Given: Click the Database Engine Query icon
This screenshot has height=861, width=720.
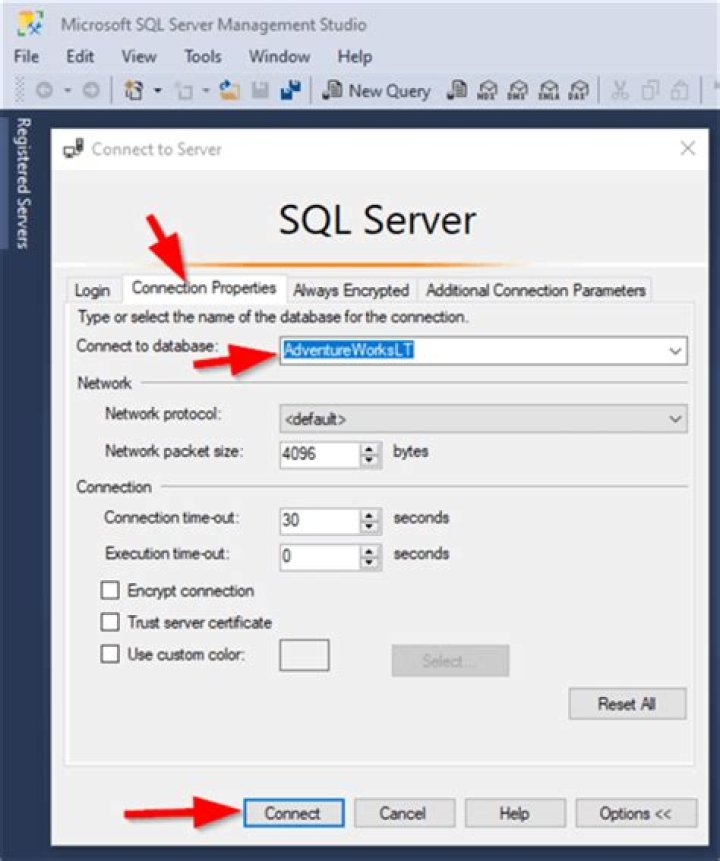Looking at the screenshot, I should (457, 90).
